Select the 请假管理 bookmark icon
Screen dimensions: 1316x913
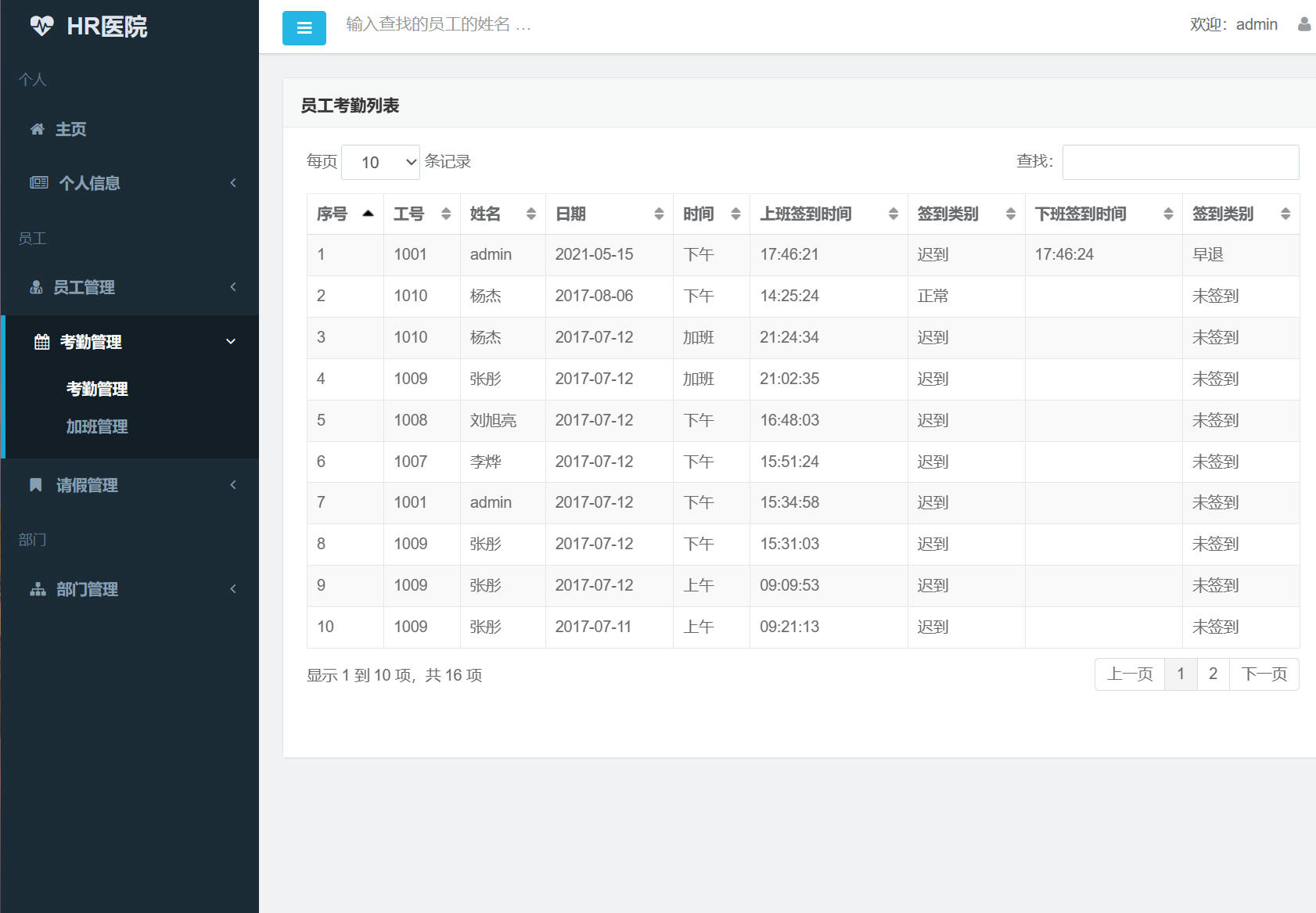34,484
